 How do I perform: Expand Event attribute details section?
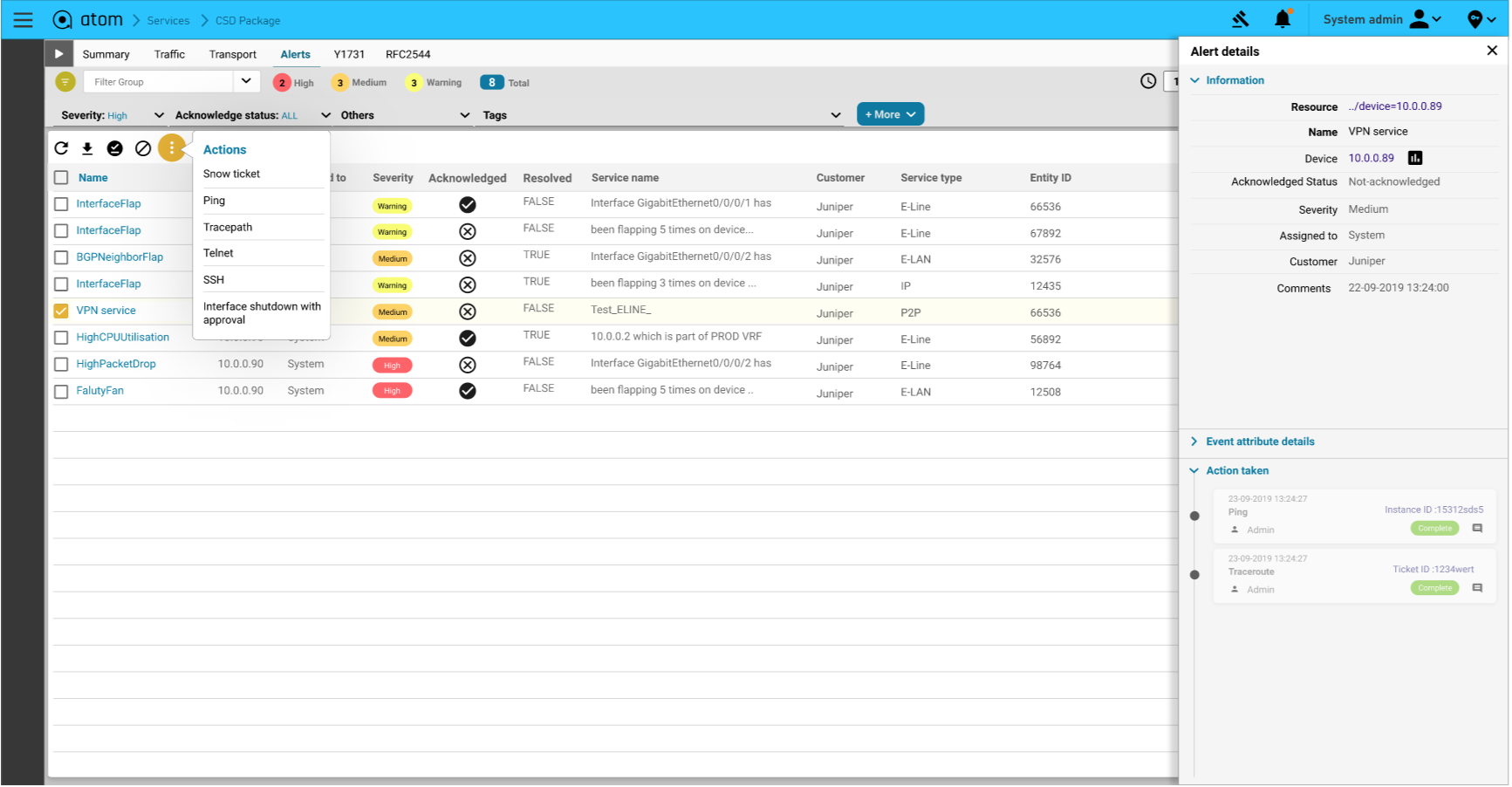tap(1194, 442)
